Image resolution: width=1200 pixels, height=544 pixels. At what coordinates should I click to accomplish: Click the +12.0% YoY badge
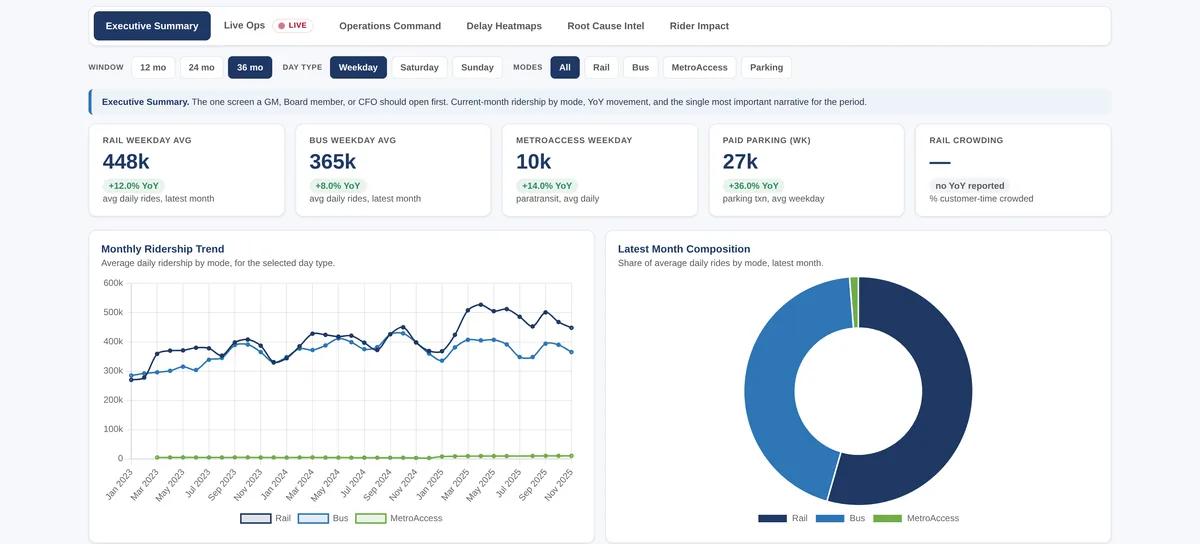click(133, 186)
